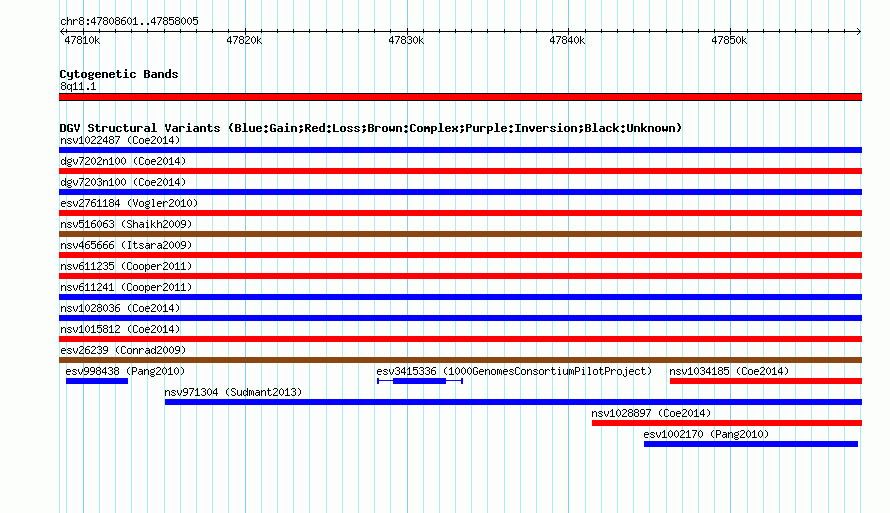890x513 pixels.
Task: Click the blue nsv1028036 gain bar
Action: (460, 318)
